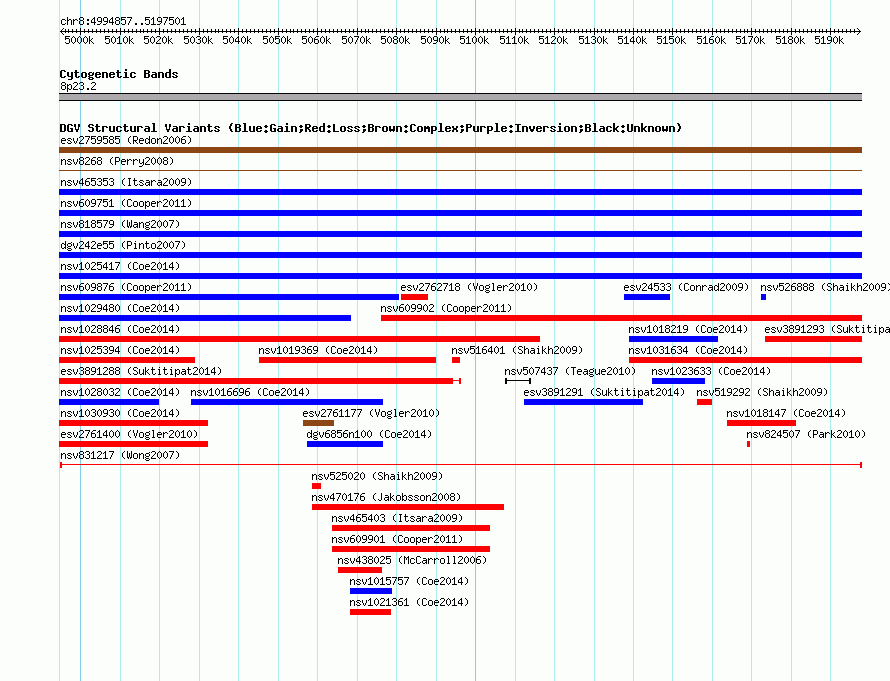Open the nsv470176 (Jakobsson2008) variant label

tap(386, 497)
